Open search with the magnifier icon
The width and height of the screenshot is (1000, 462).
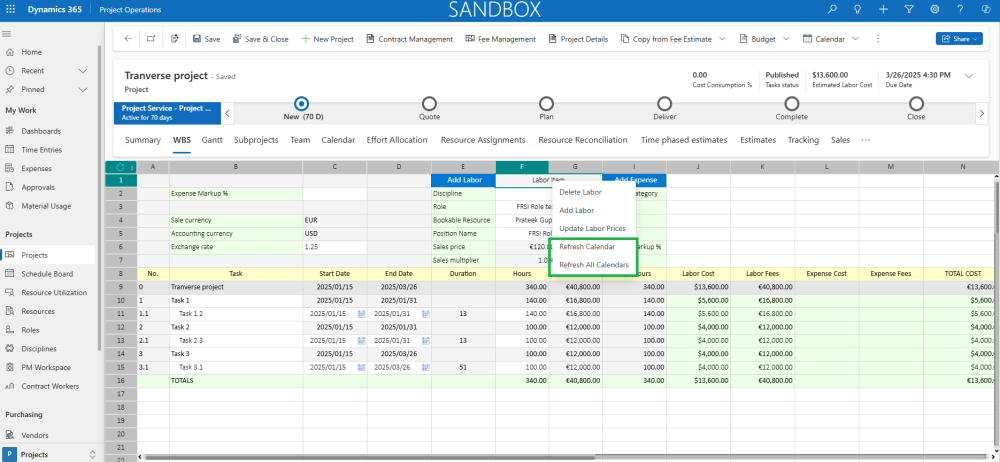click(x=832, y=10)
